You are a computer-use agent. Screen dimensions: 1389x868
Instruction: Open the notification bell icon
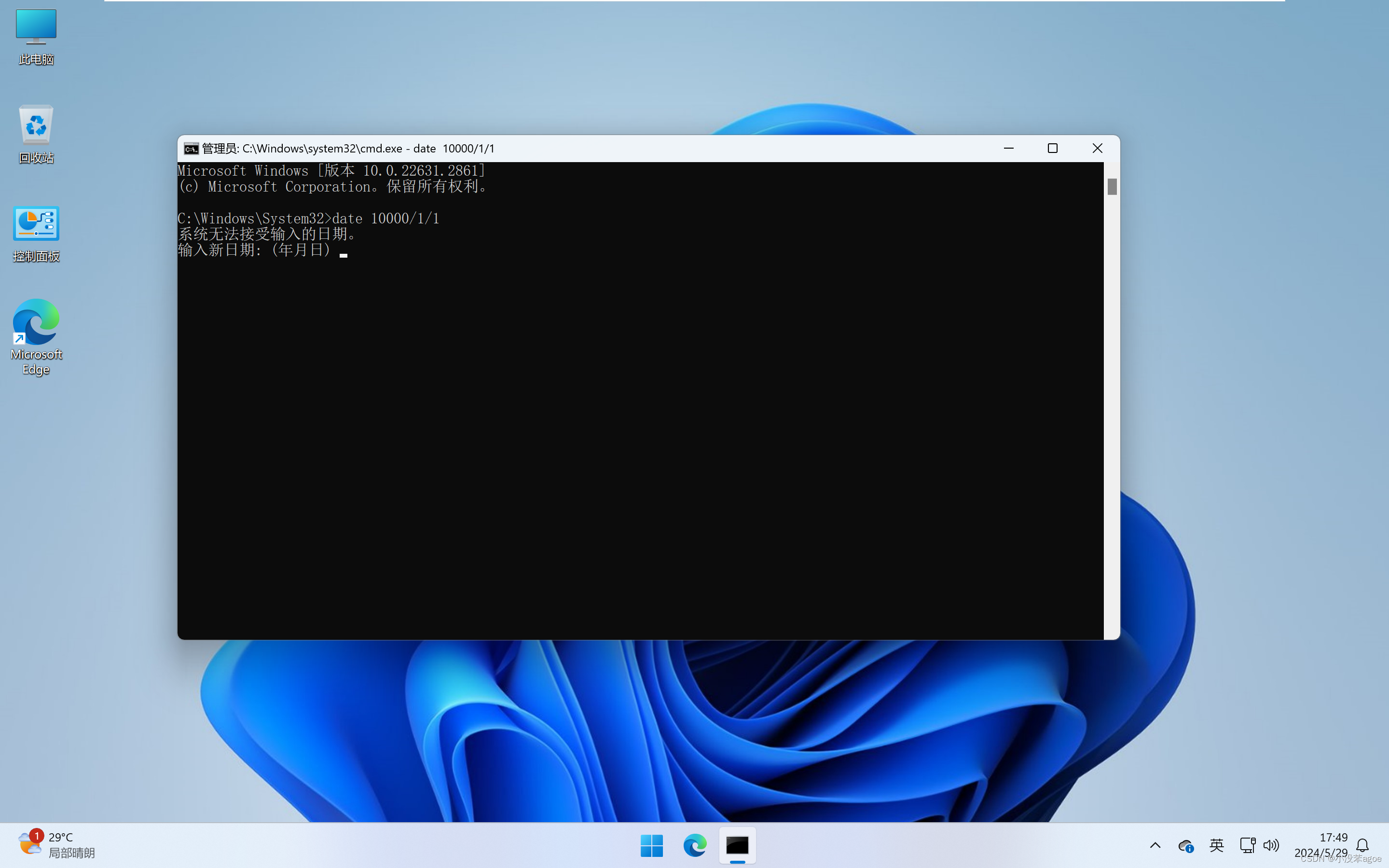pyautogui.click(x=1362, y=845)
